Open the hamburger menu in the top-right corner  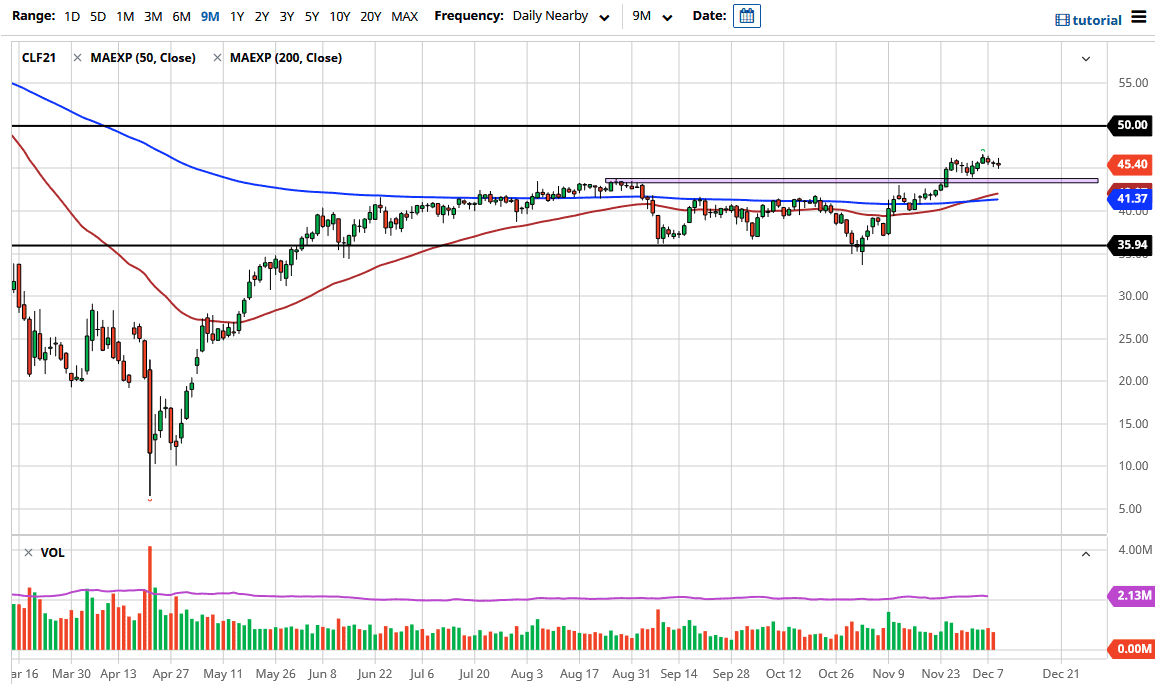(1138, 17)
